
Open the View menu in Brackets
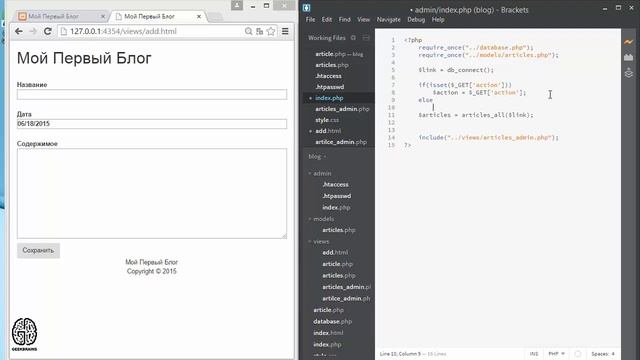pyautogui.click(x=363, y=19)
